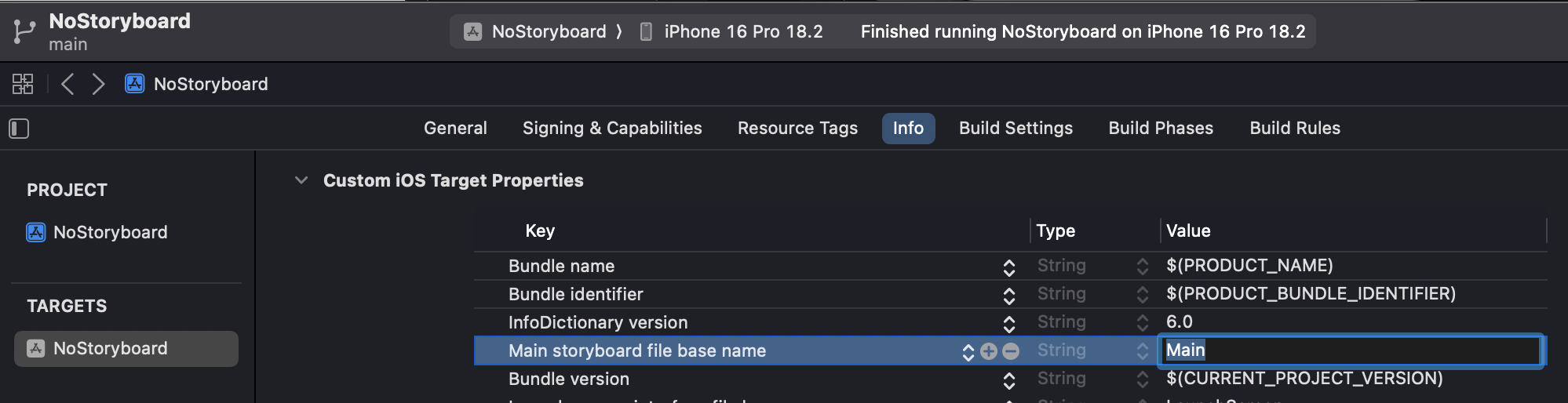
Task: Click the Main value text field
Action: tap(1351, 350)
